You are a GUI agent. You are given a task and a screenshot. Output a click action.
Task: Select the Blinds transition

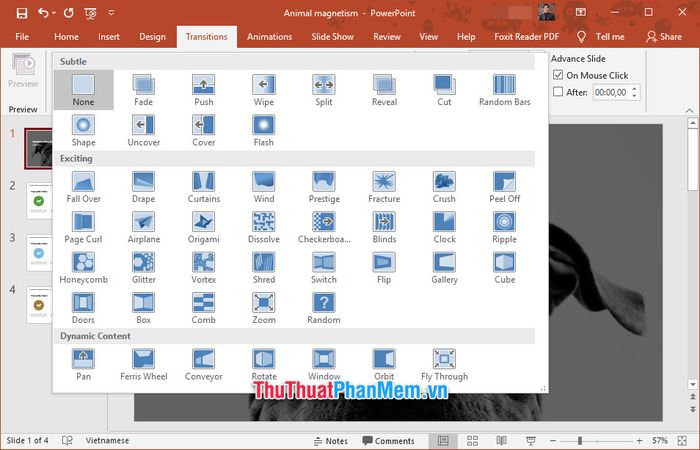click(x=384, y=227)
